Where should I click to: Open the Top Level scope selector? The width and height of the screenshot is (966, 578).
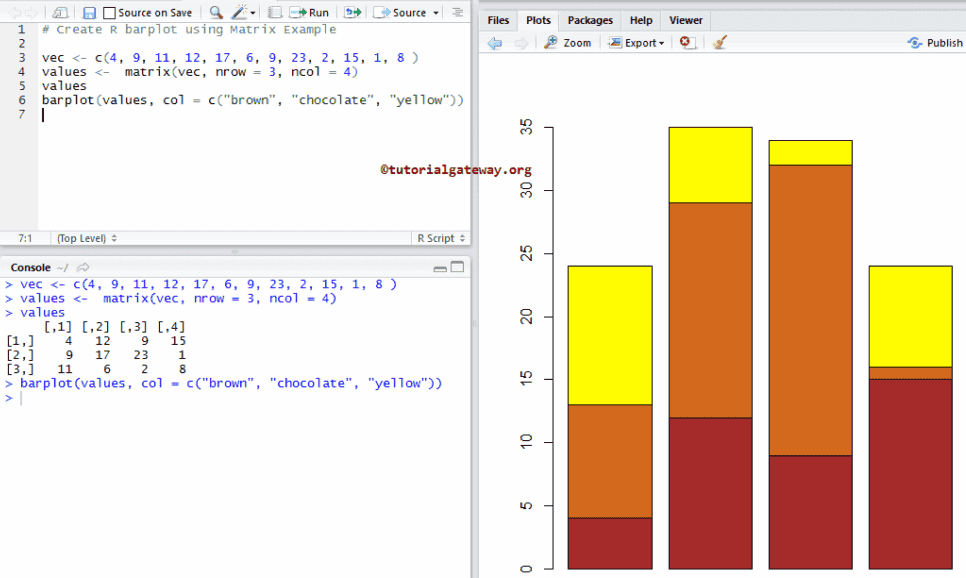point(87,238)
